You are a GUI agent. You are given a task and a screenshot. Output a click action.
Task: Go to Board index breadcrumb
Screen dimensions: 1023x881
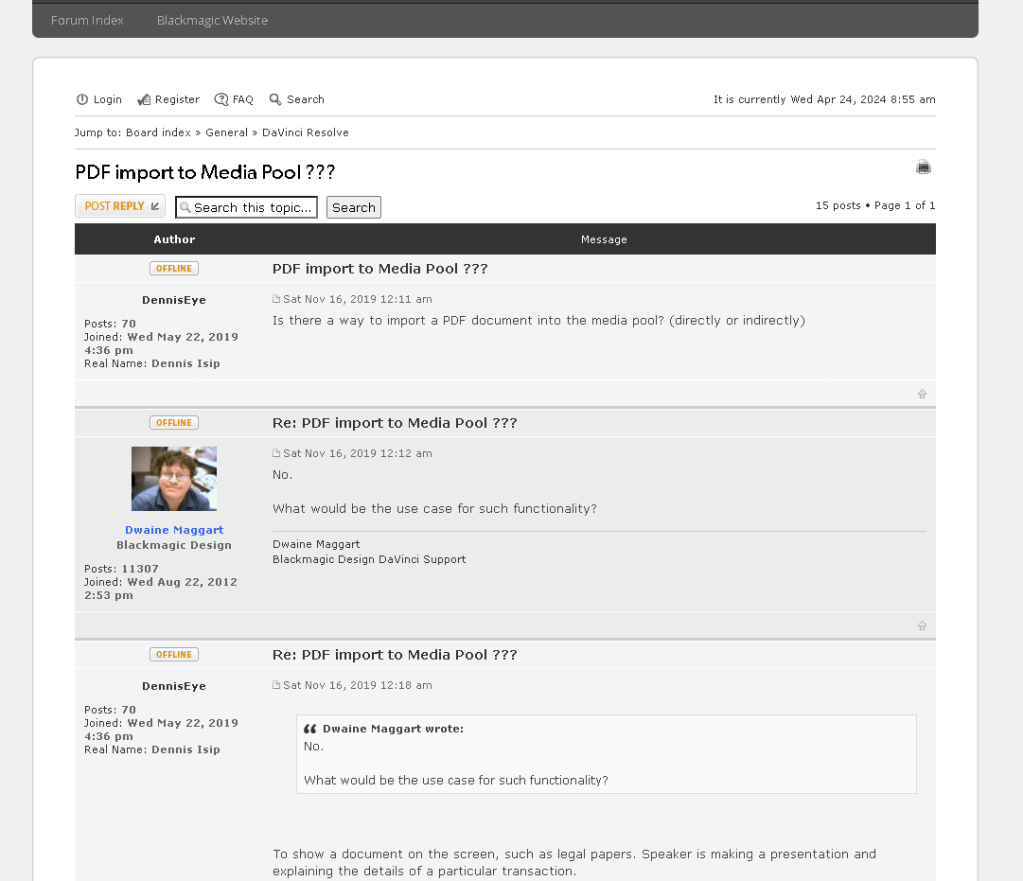(158, 132)
